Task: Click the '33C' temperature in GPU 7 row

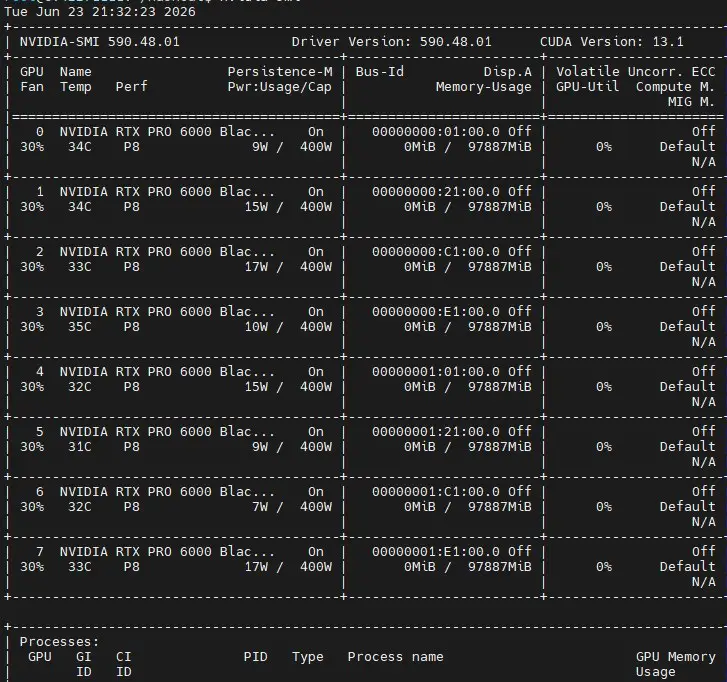Action: coord(80,567)
